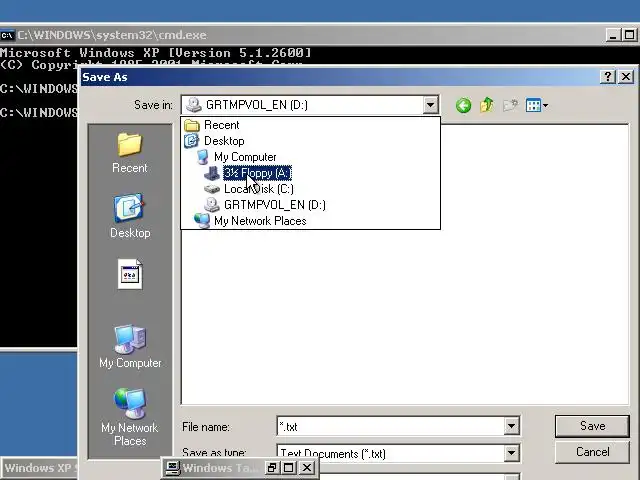
Task: Click the Help question mark button
Action: click(608, 77)
